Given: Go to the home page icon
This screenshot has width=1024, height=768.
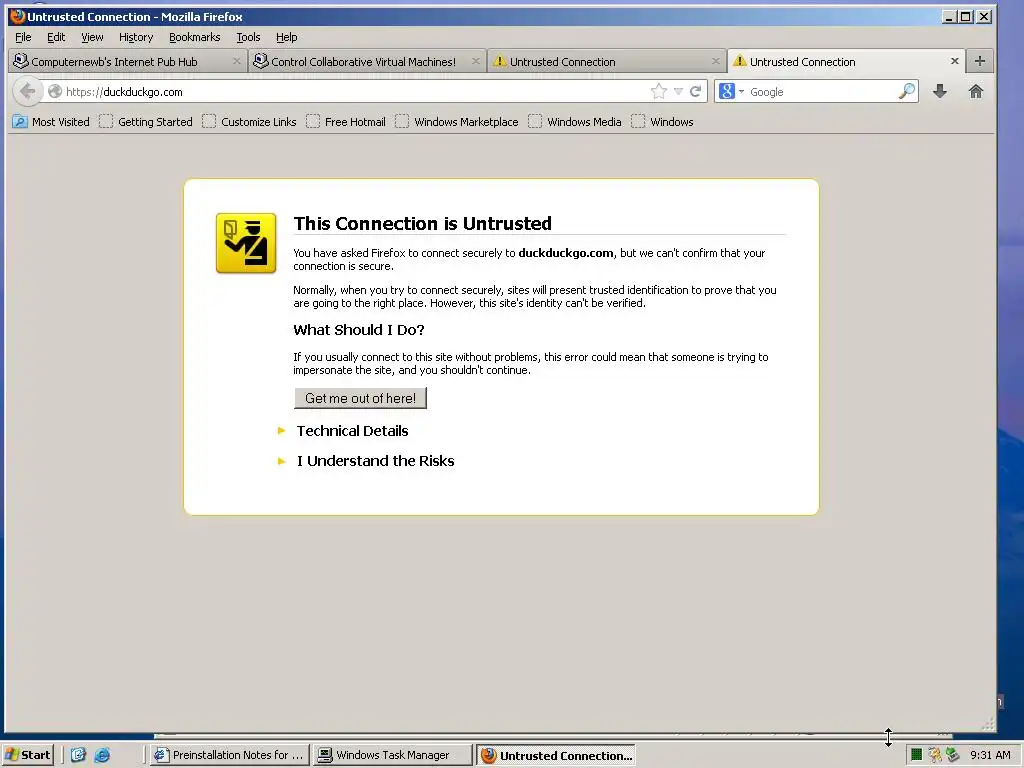Looking at the screenshot, I should (x=976, y=91).
